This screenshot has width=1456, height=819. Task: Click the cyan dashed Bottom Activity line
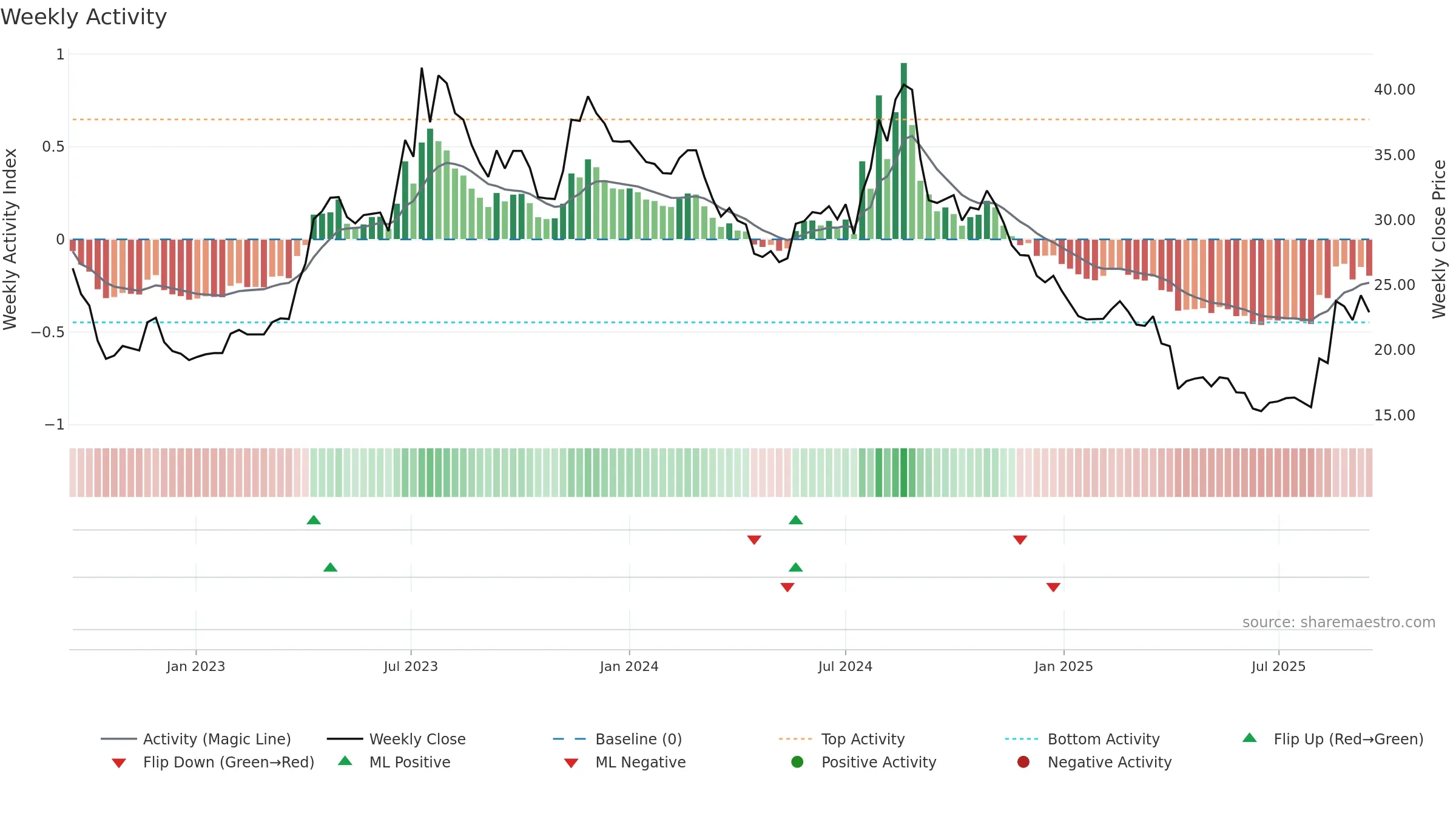point(721,322)
